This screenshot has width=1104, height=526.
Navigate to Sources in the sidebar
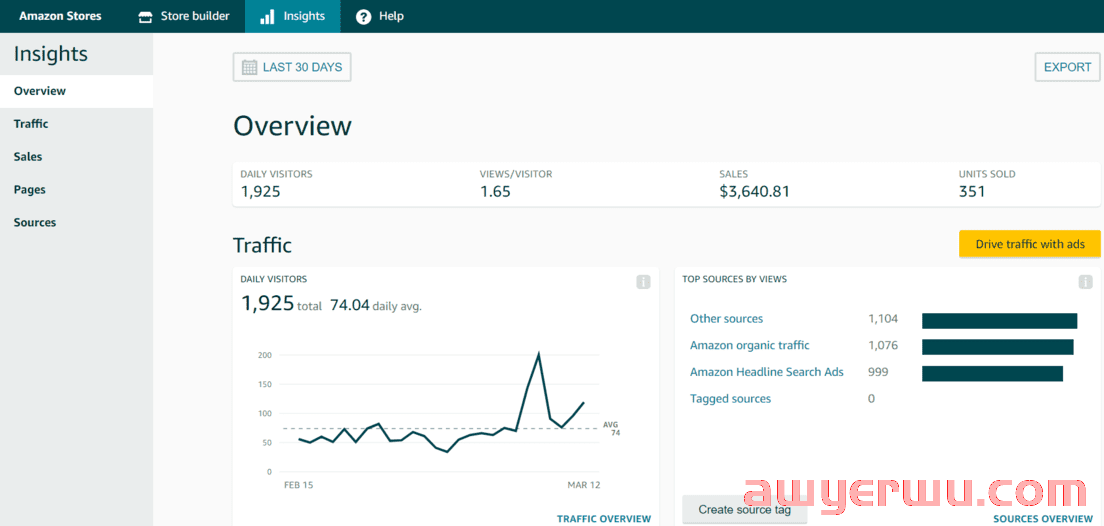[x=35, y=223]
